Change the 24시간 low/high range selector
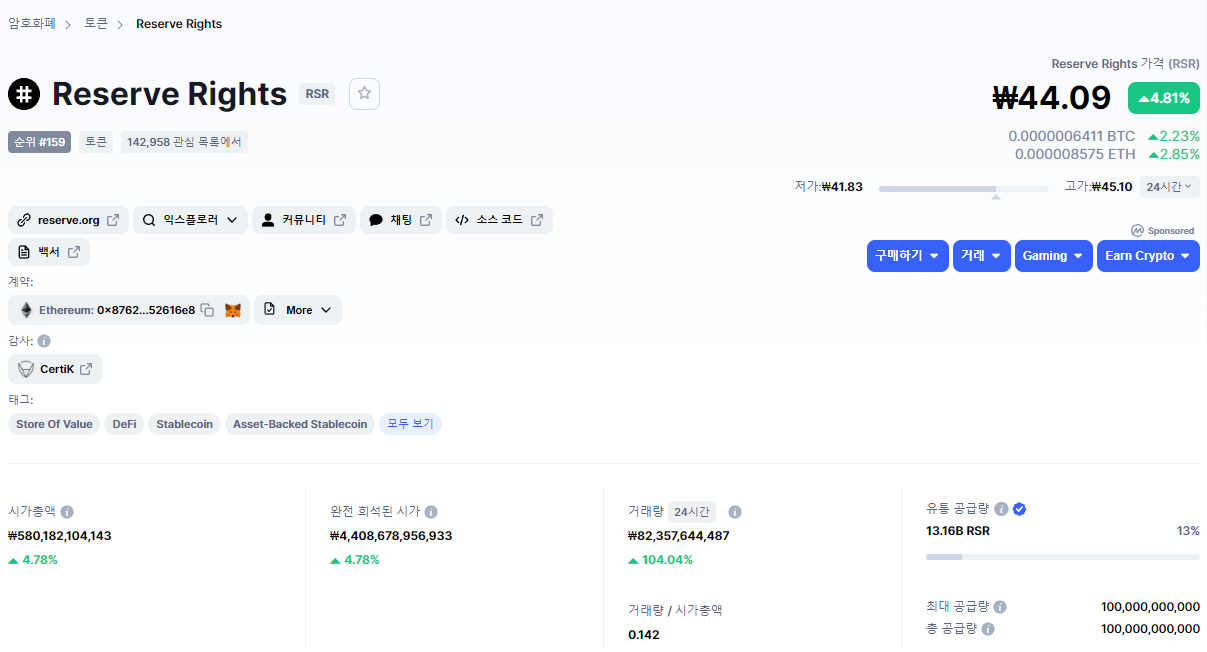Image resolution: width=1207 pixels, height=652 pixels. (1169, 187)
